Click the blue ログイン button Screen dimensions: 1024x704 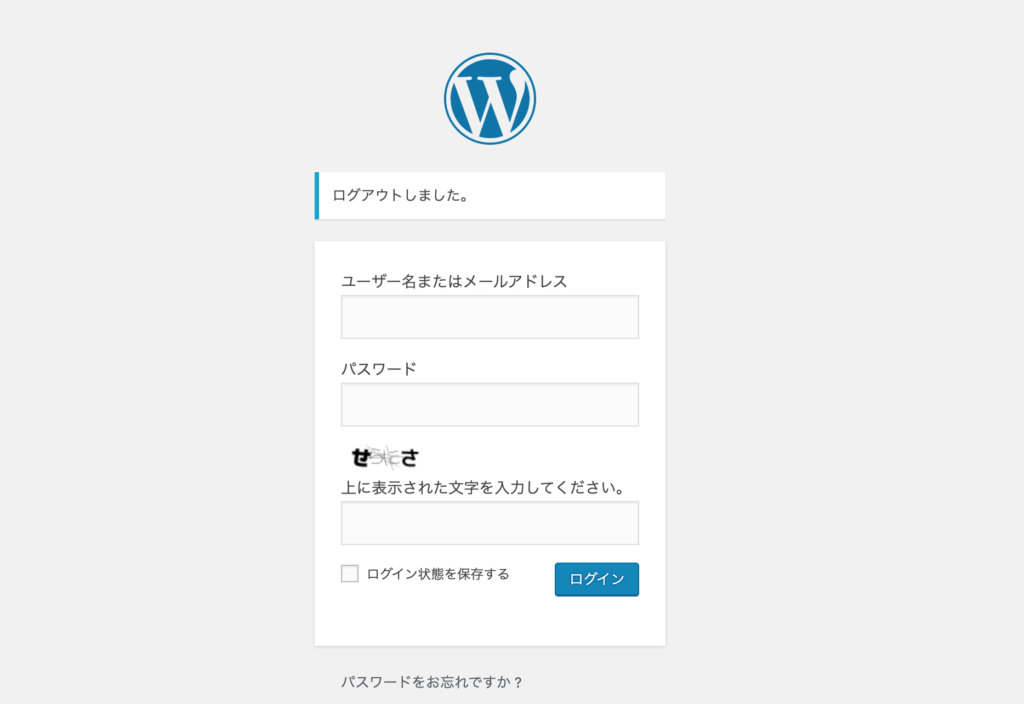[597, 579]
